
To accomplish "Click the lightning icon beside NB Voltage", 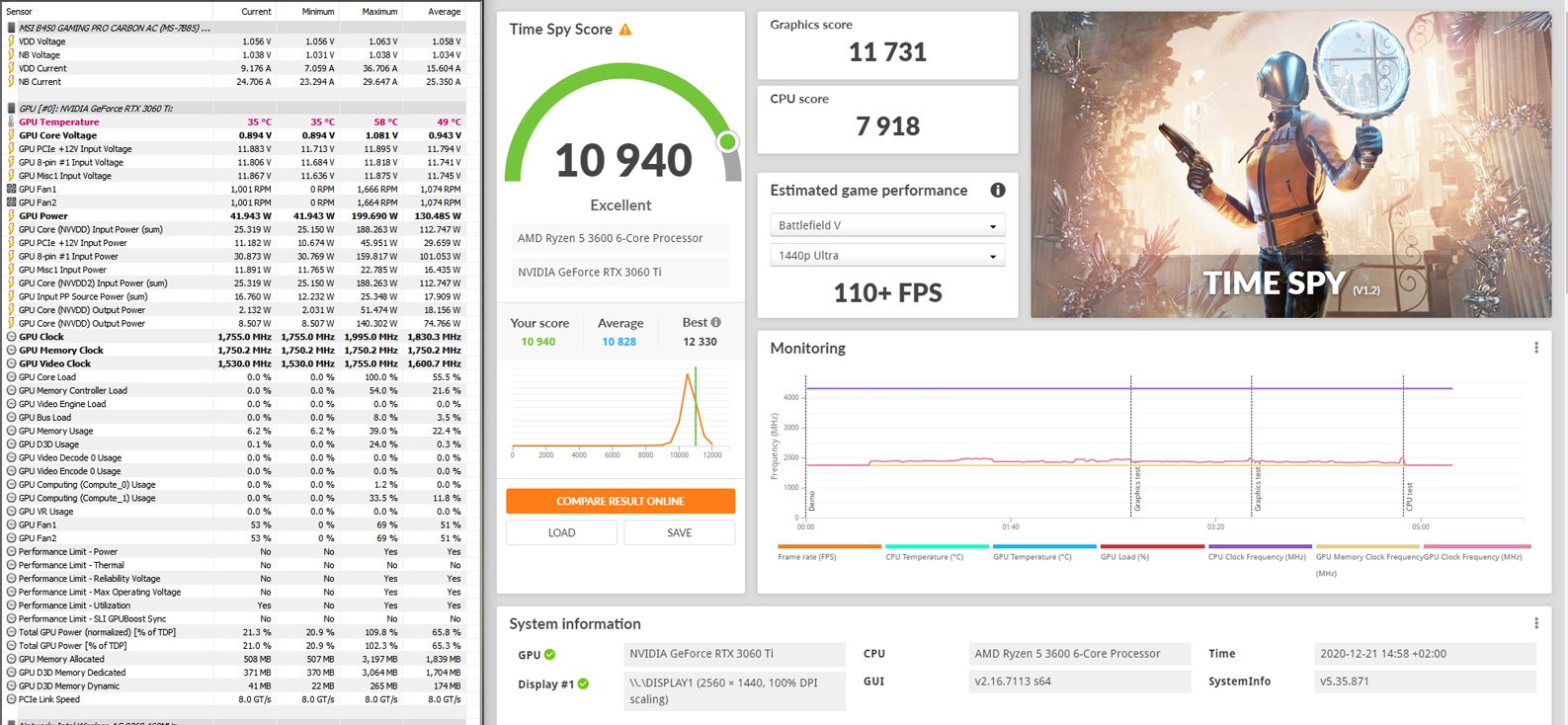I will (11, 55).
